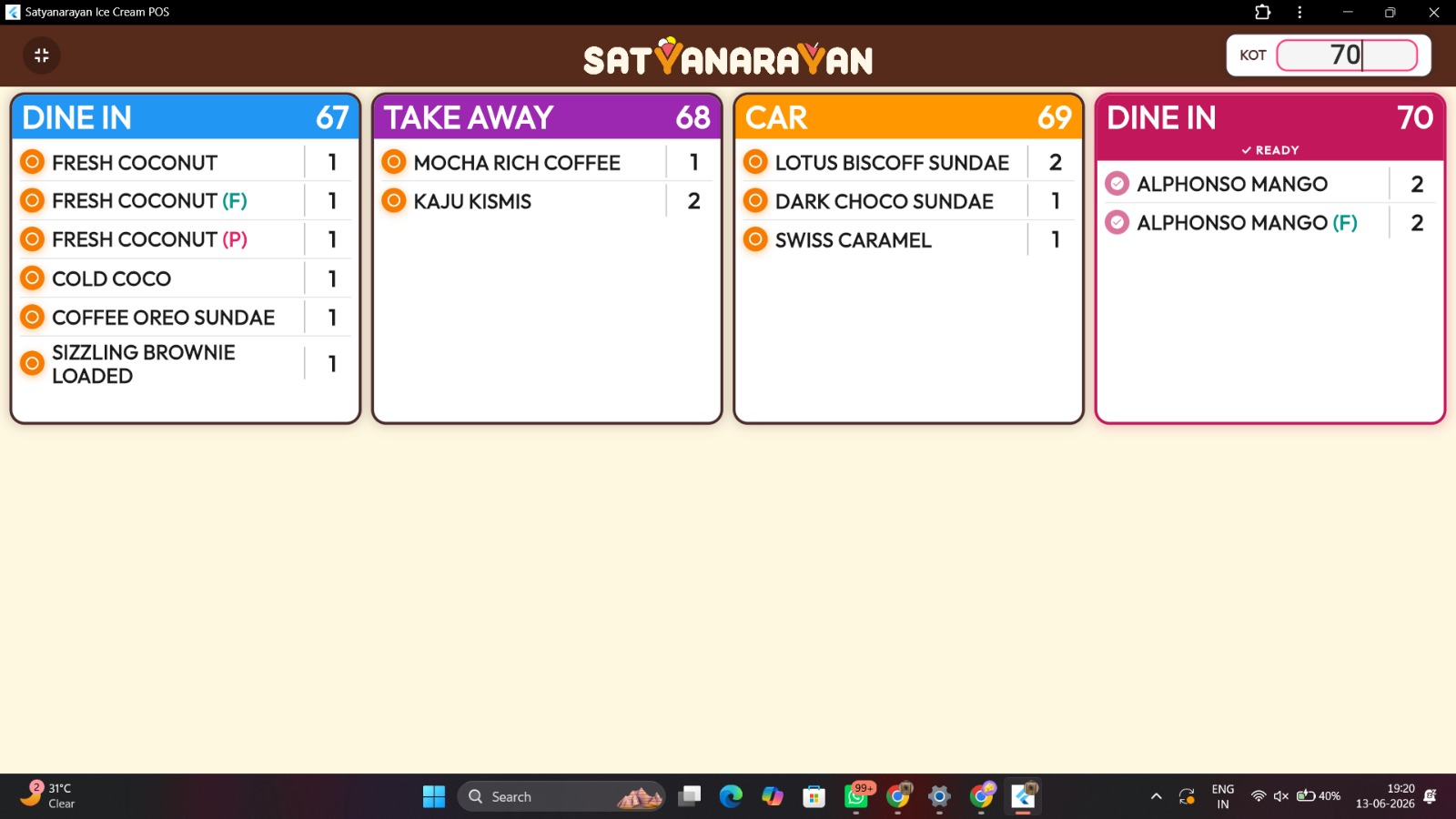Click quantity 2 of KAJU KISMIS
The image size is (1456, 819).
point(693,201)
